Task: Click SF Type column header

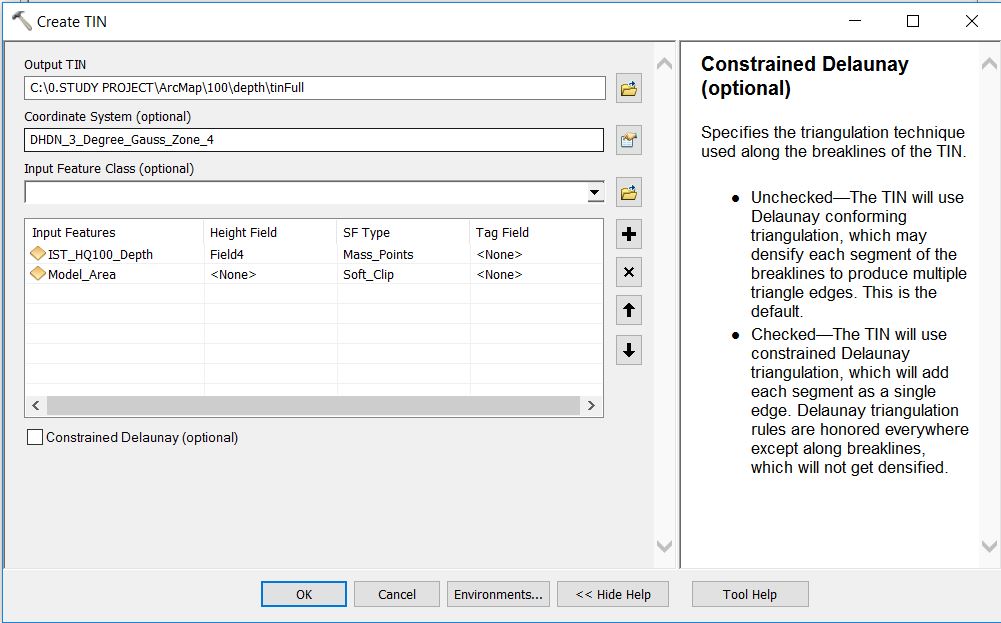Action: [403, 232]
